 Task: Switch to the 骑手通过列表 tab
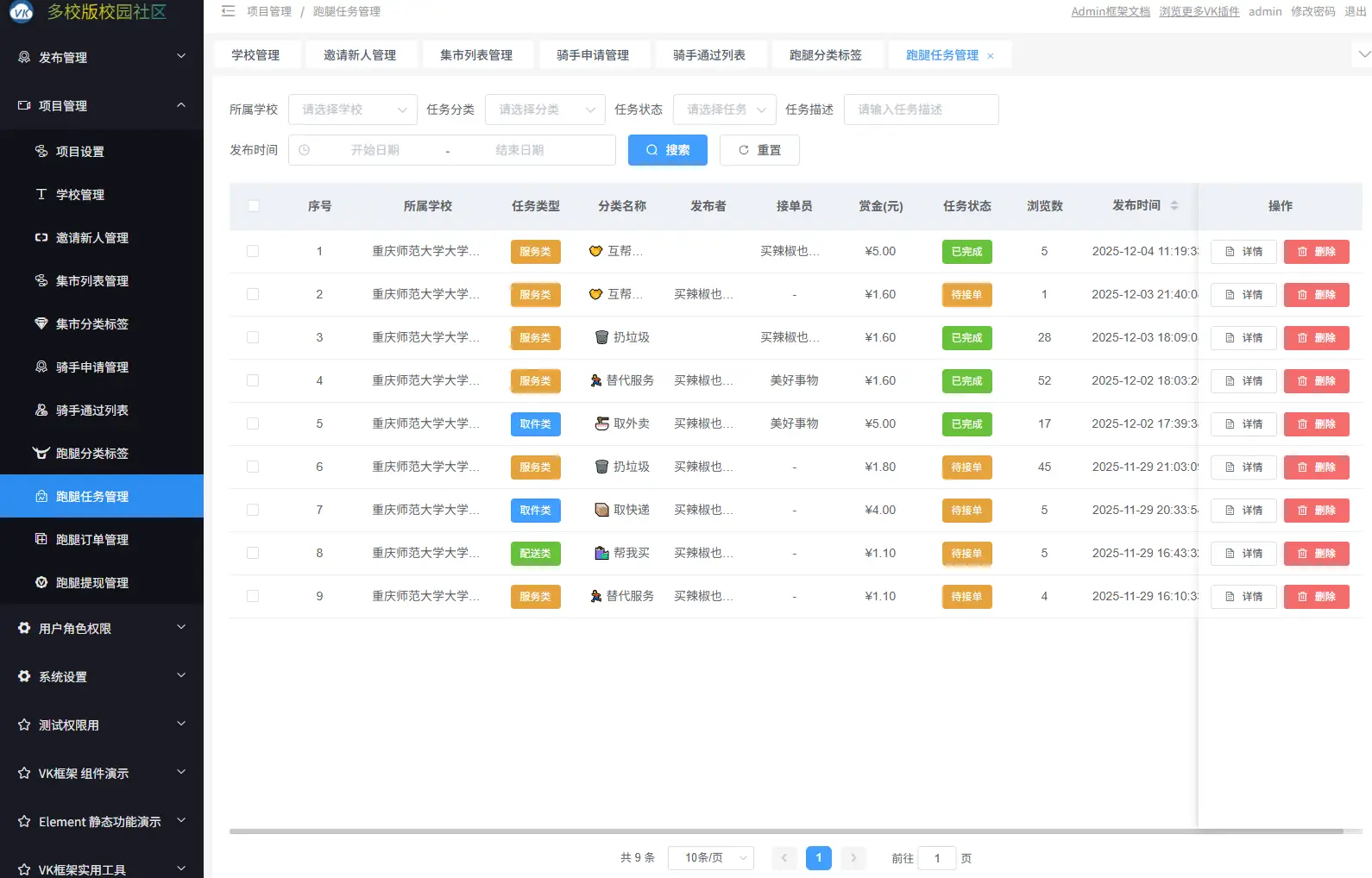[708, 55]
